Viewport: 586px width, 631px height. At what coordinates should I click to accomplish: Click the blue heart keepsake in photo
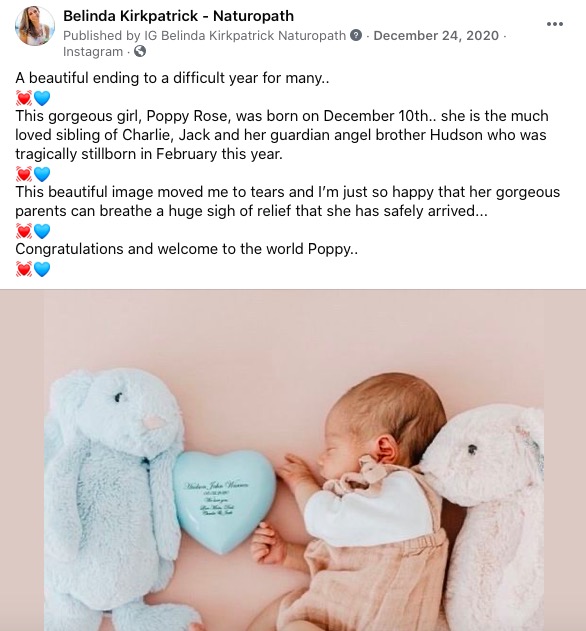point(225,500)
